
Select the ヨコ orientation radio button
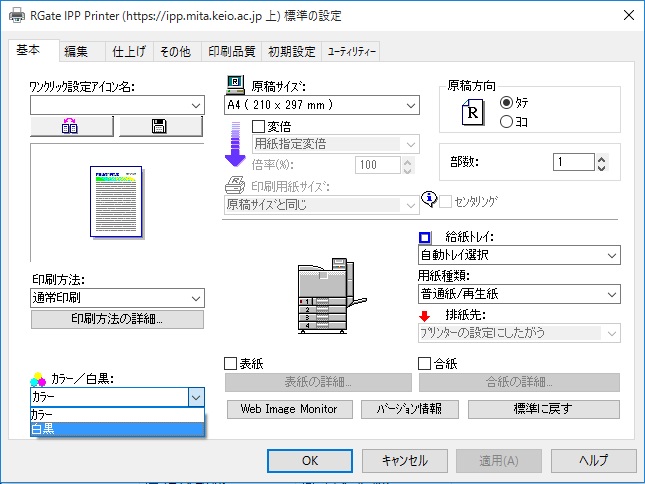pyautogui.click(x=506, y=121)
